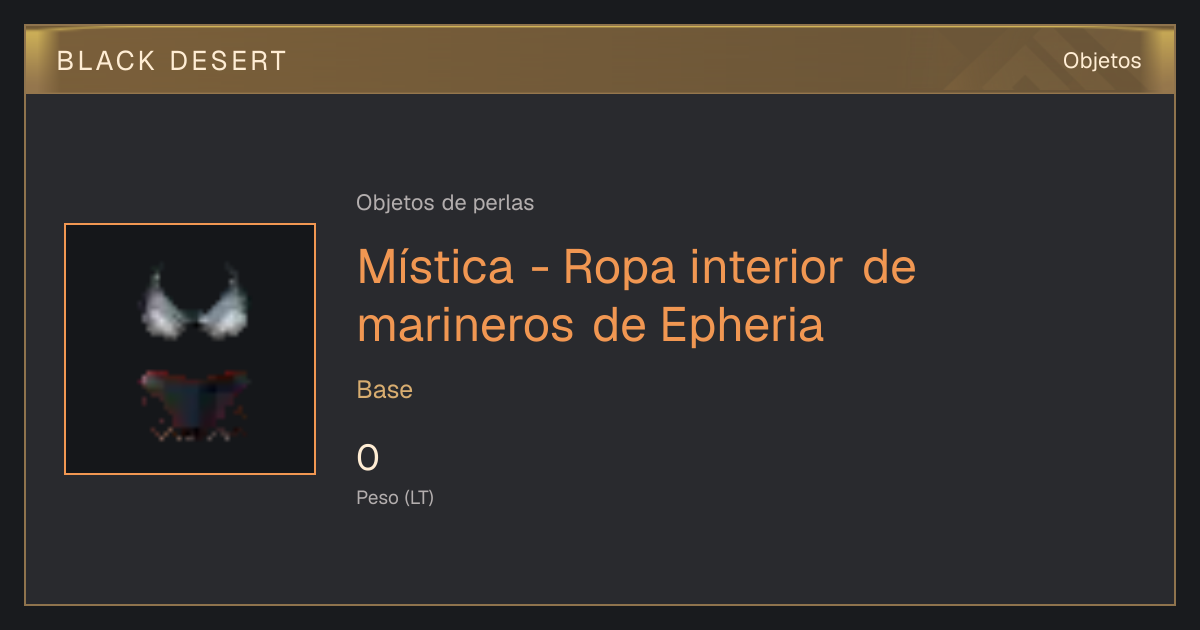
Task: Click the dark briefs part of item icon
Action: pos(194,404)
